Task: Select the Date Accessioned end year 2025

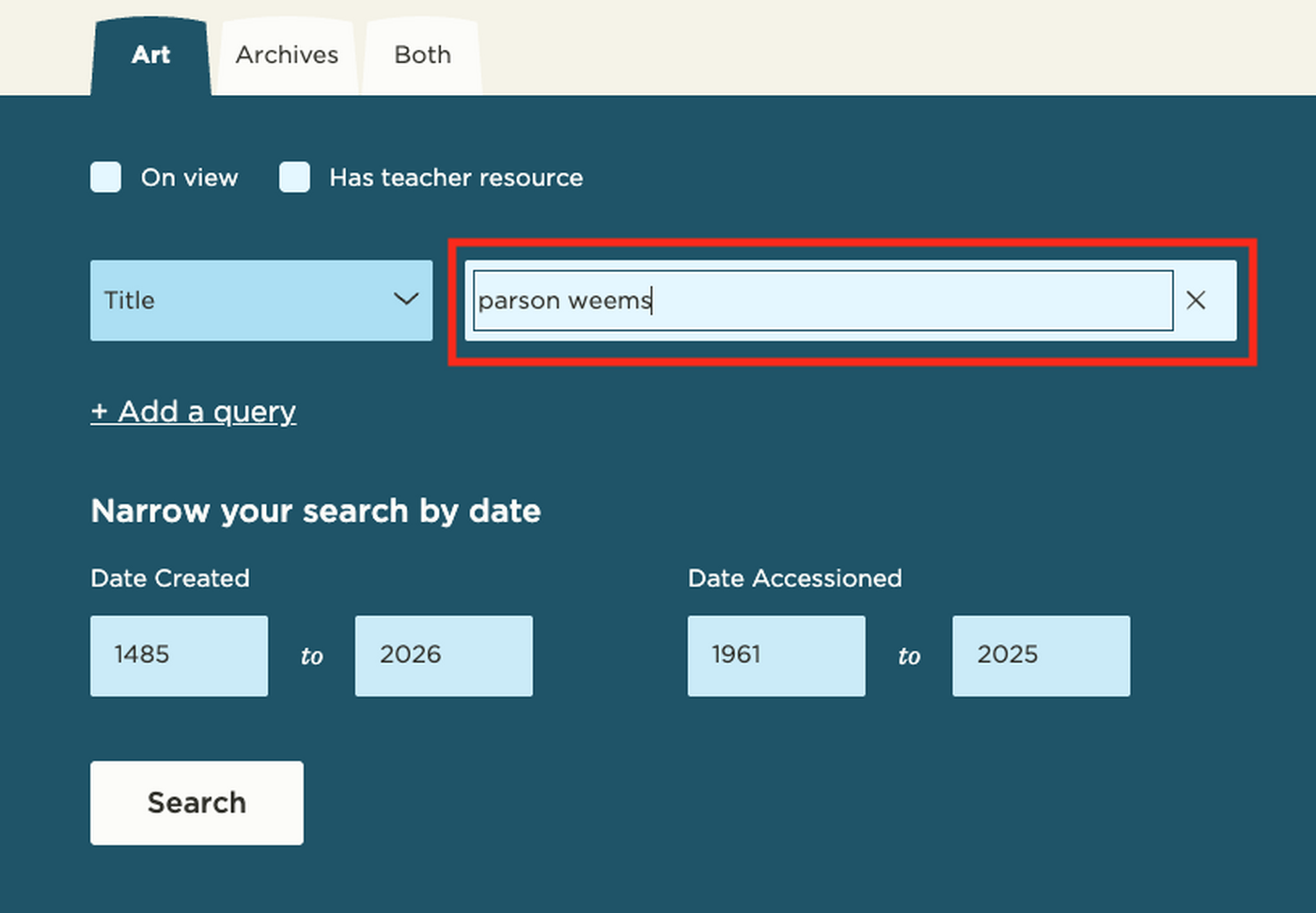Action: click(1041, 655)
